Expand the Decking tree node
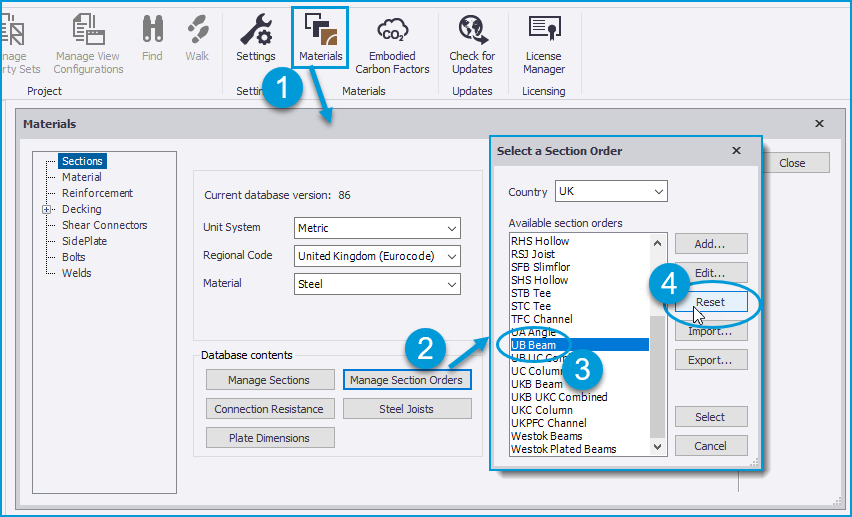Screen dimensions: 852x517 point(47,209)
